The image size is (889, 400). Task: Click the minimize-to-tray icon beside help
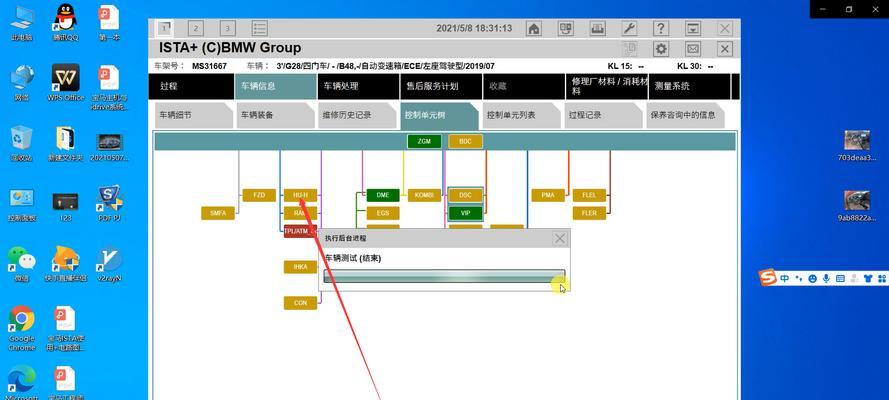[692, 28]
